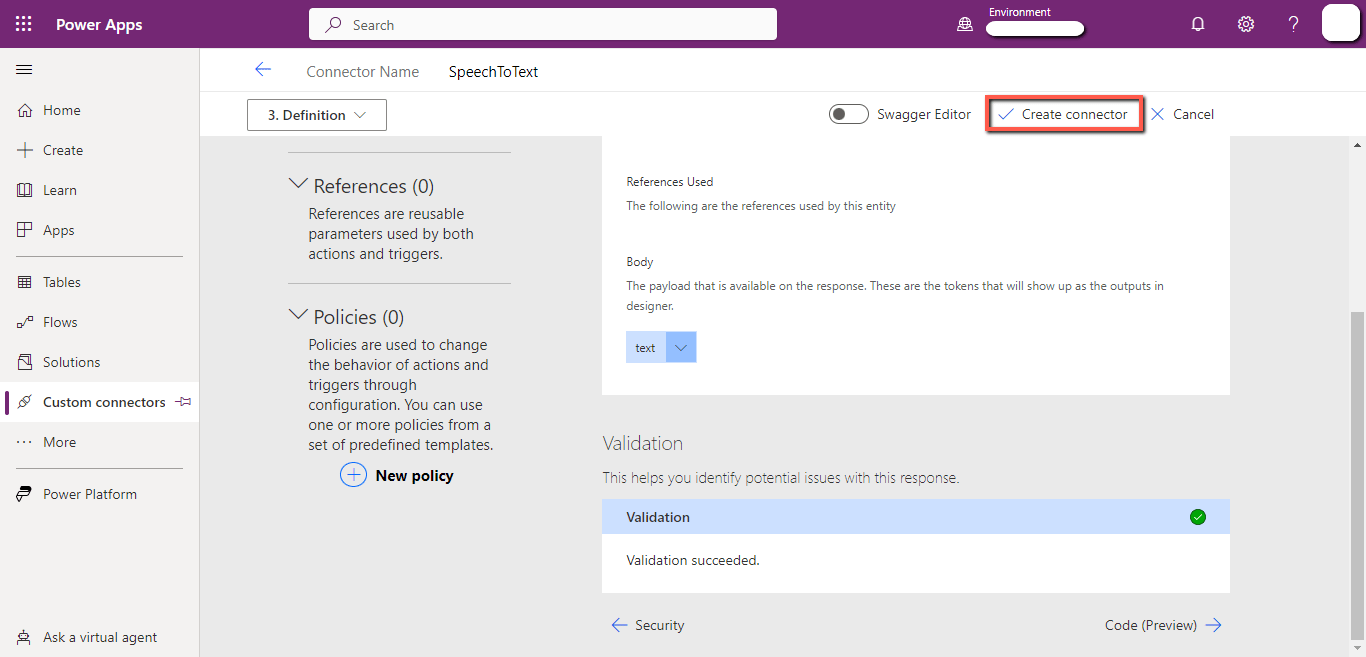
Task: Click the Custom connectors plug icon
Action: click(25, 402)
